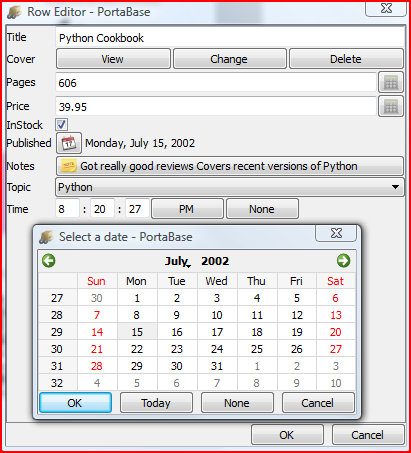
Task: Delete the Cover image
Action: [346, 59]
